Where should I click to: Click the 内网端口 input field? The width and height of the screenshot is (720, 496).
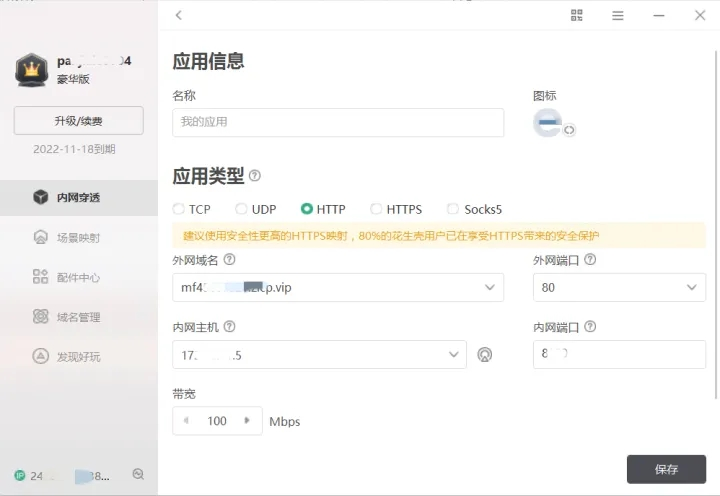click(x=619, y=355)
